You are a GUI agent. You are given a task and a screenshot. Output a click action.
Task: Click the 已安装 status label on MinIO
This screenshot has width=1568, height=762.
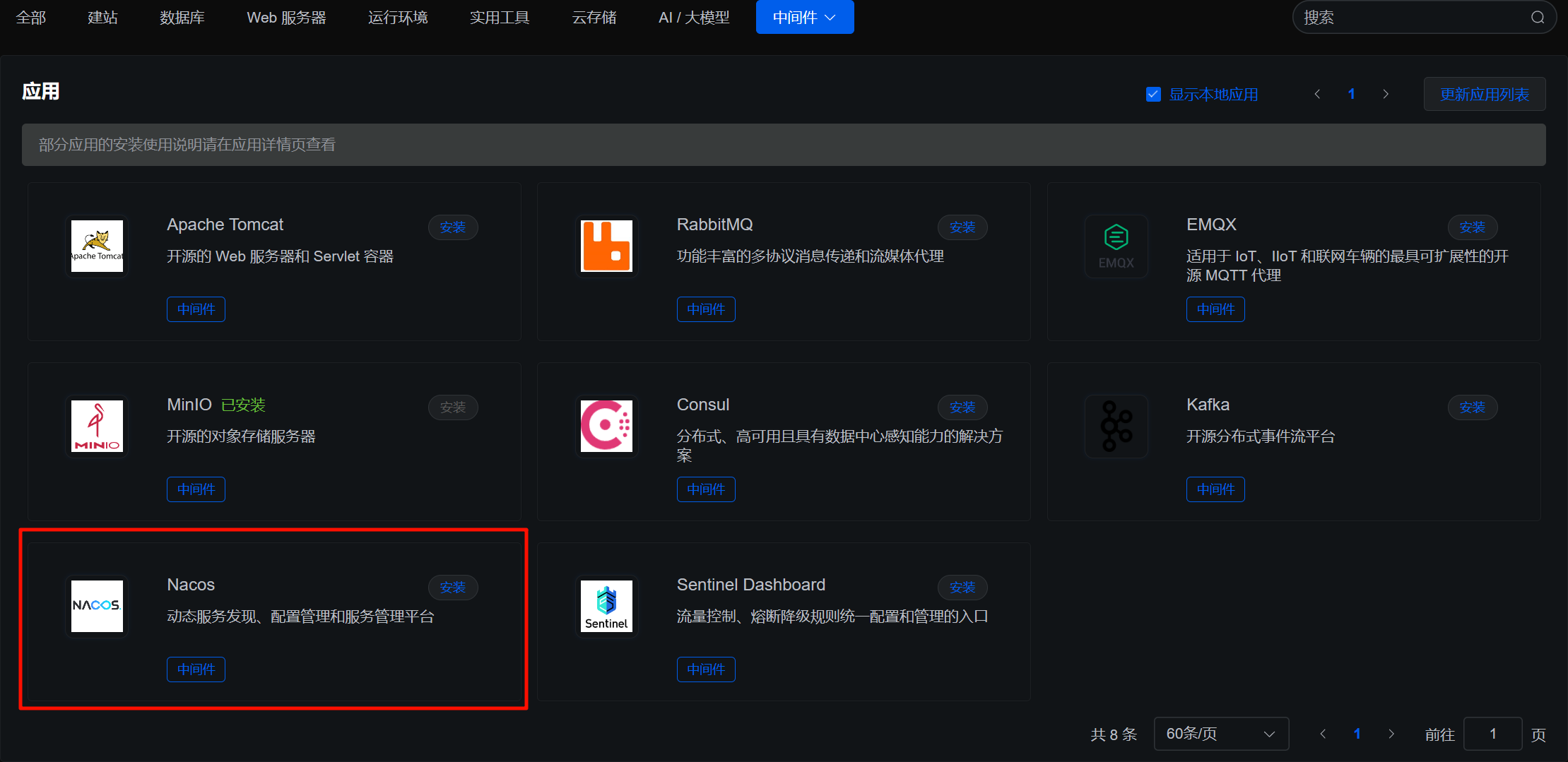point(243,405)
